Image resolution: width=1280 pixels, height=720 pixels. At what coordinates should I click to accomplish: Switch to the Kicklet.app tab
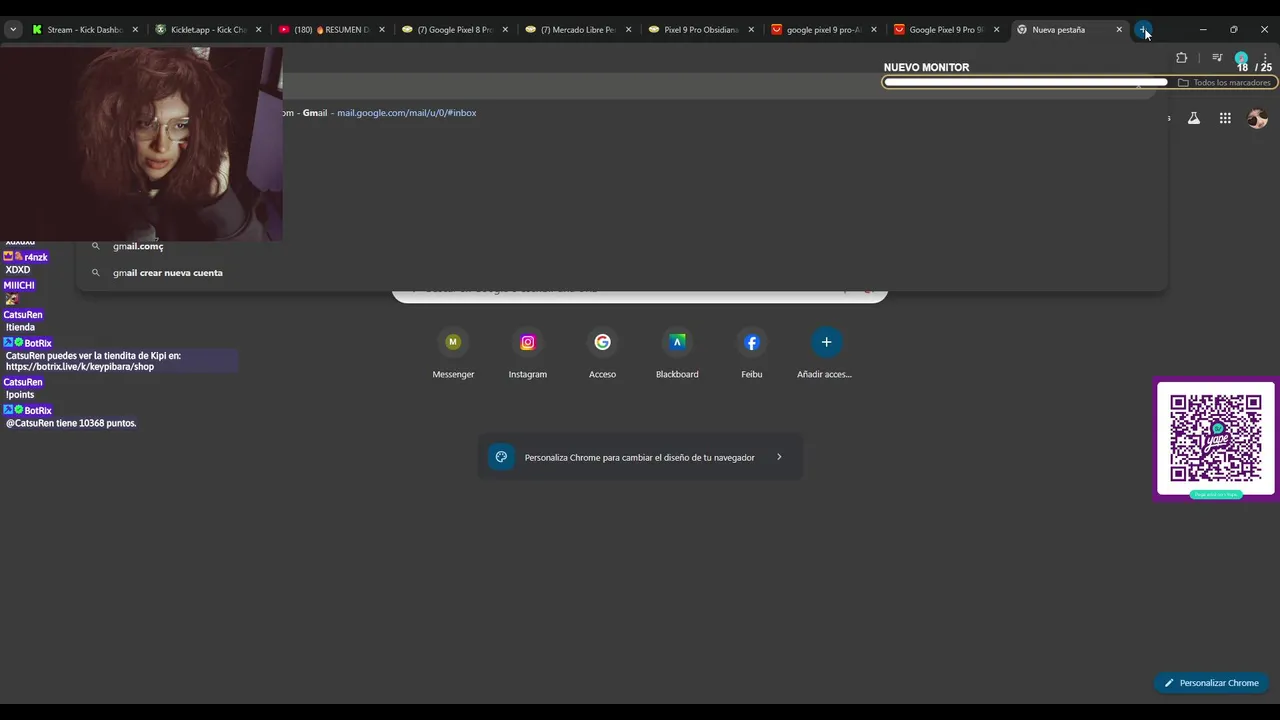(x=207, y=30)
